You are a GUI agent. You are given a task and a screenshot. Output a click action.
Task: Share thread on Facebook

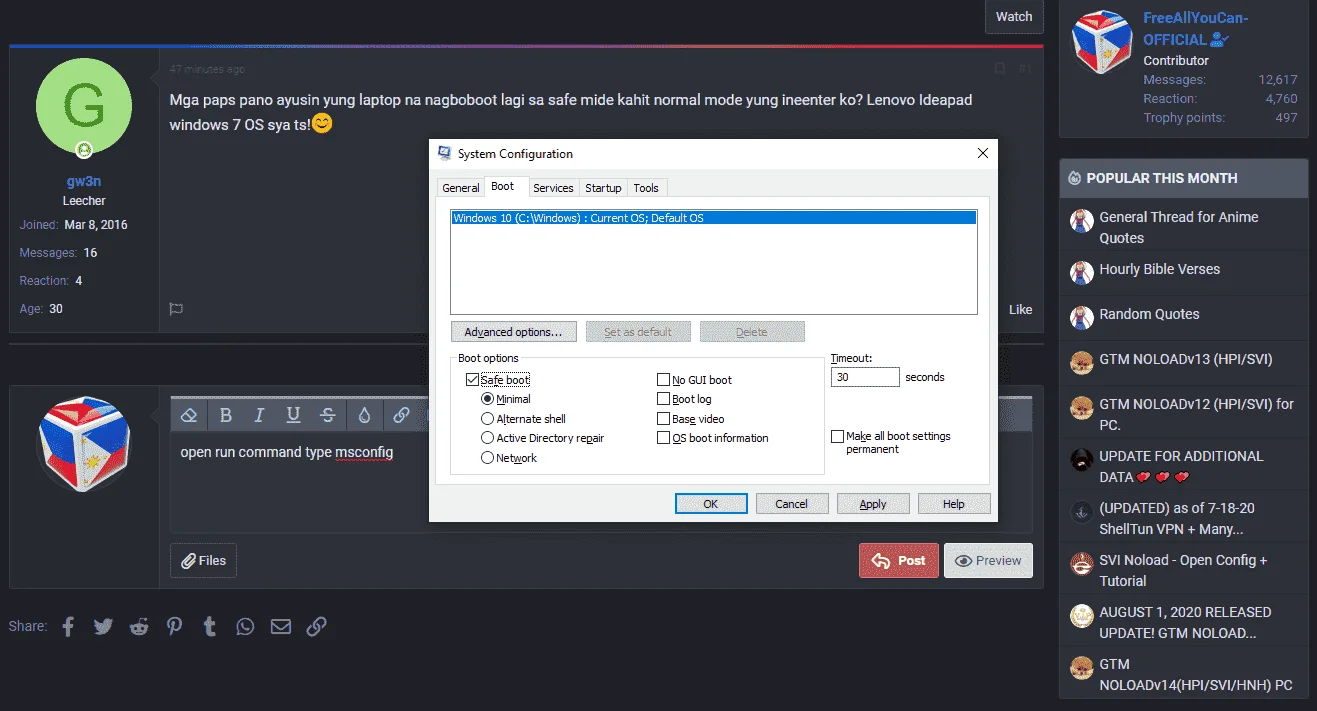68,626
